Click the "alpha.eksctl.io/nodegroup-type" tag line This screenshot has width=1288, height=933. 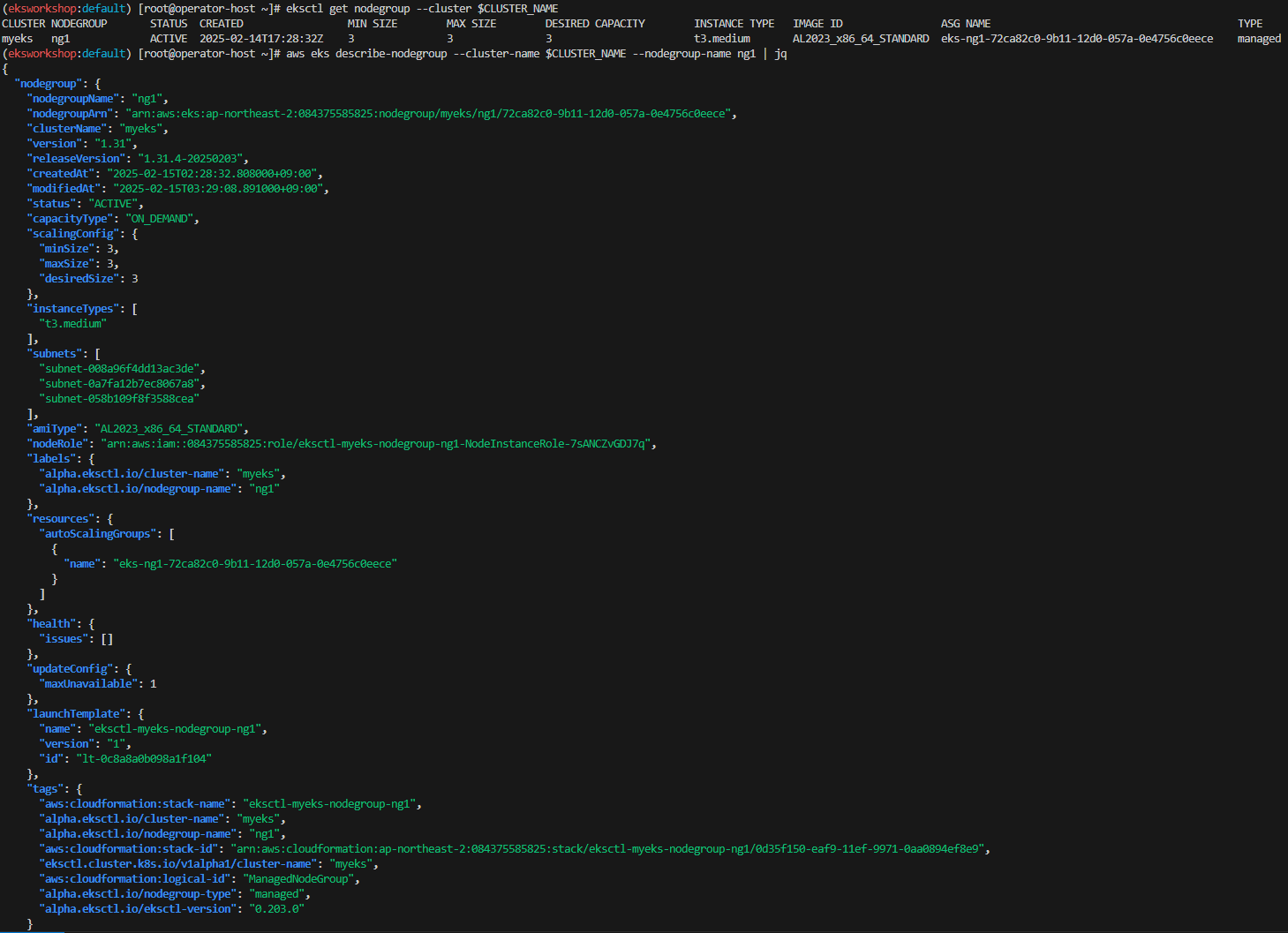175,894
